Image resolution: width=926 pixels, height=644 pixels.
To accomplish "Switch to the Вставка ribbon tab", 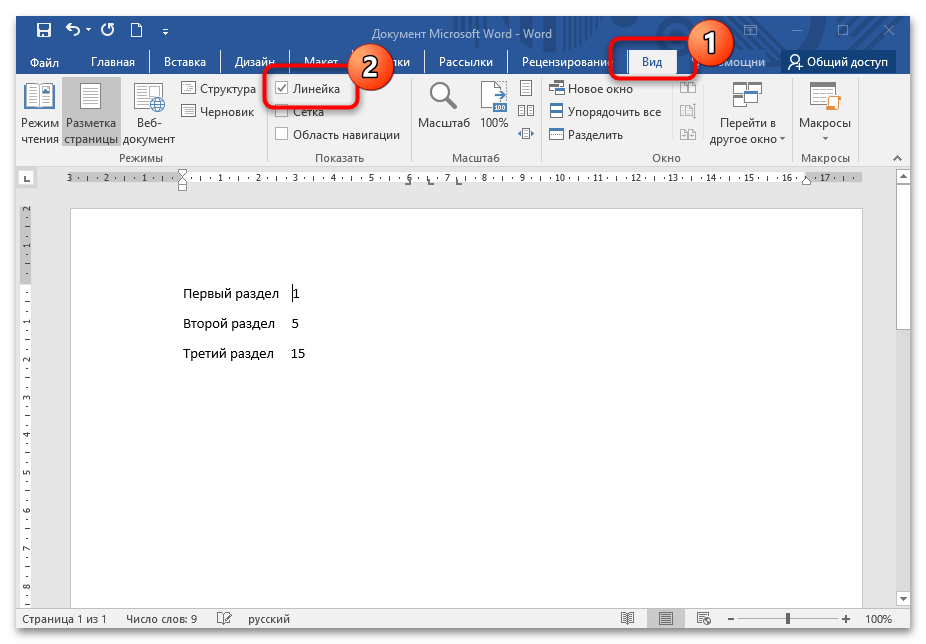I will 184,62.
